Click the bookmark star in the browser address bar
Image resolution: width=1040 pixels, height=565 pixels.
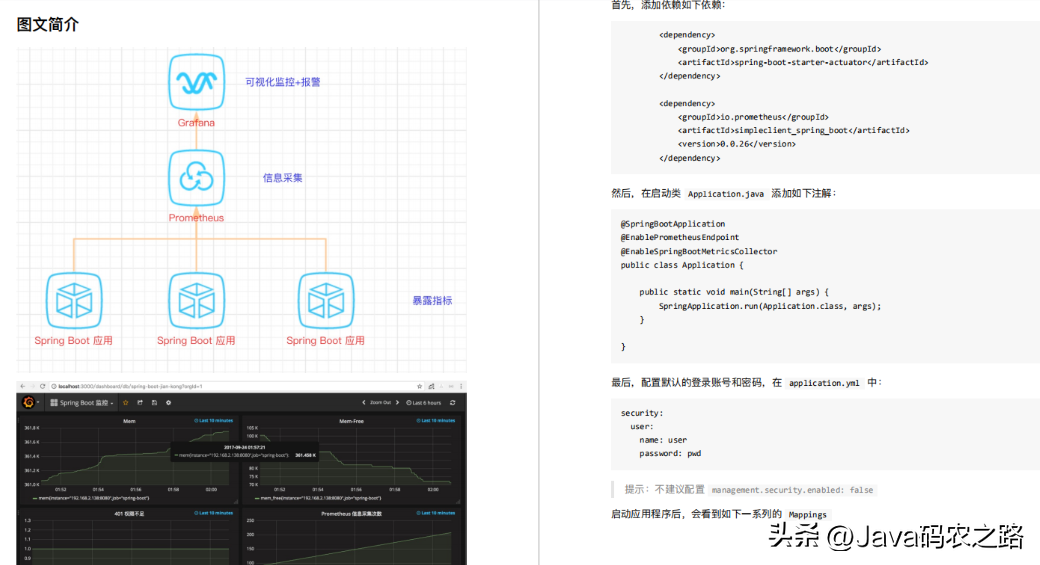[x=420, y=386]
